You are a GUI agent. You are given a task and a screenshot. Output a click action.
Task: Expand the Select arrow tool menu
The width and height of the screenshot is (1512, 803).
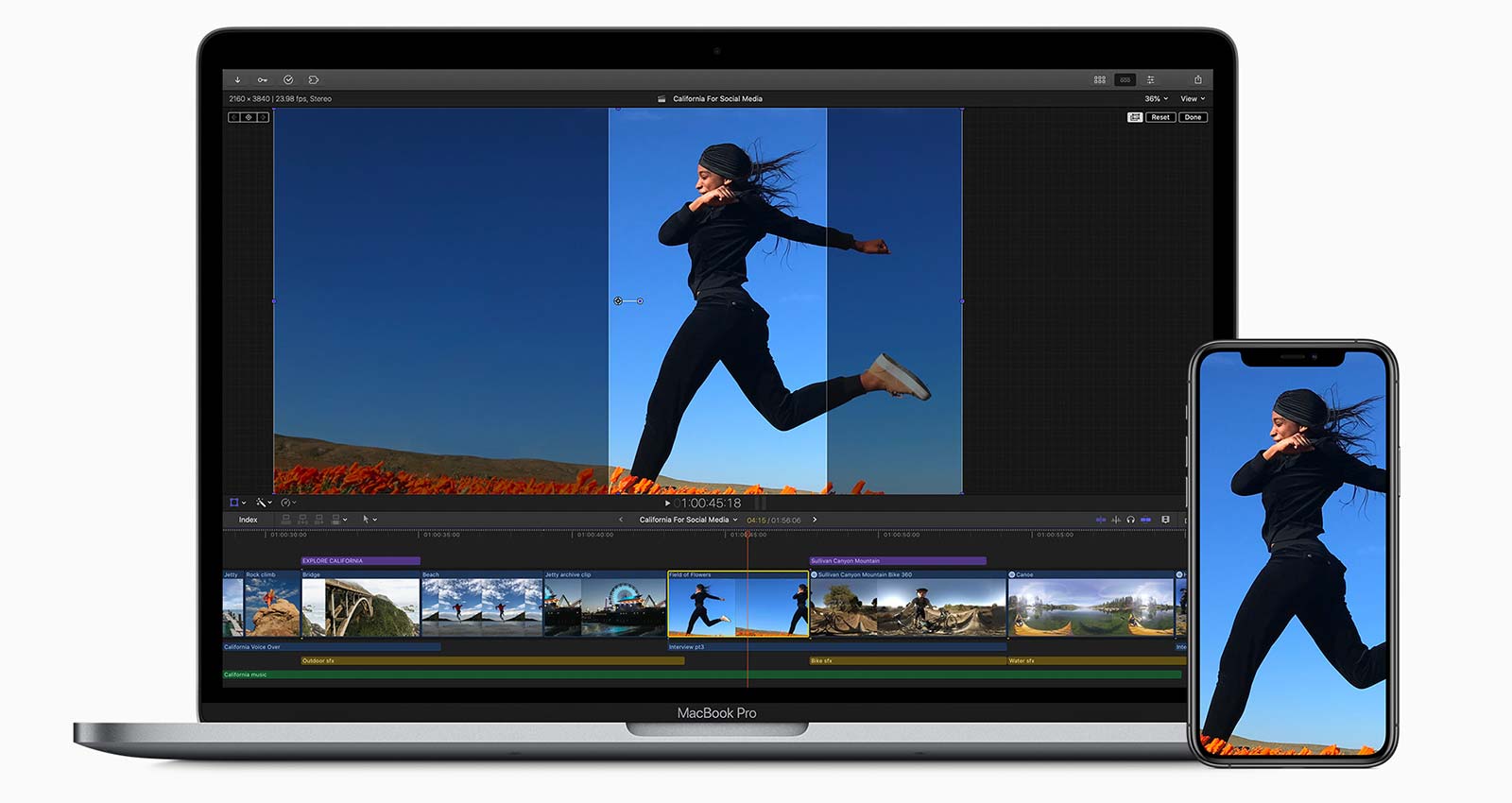pos(369,520)
